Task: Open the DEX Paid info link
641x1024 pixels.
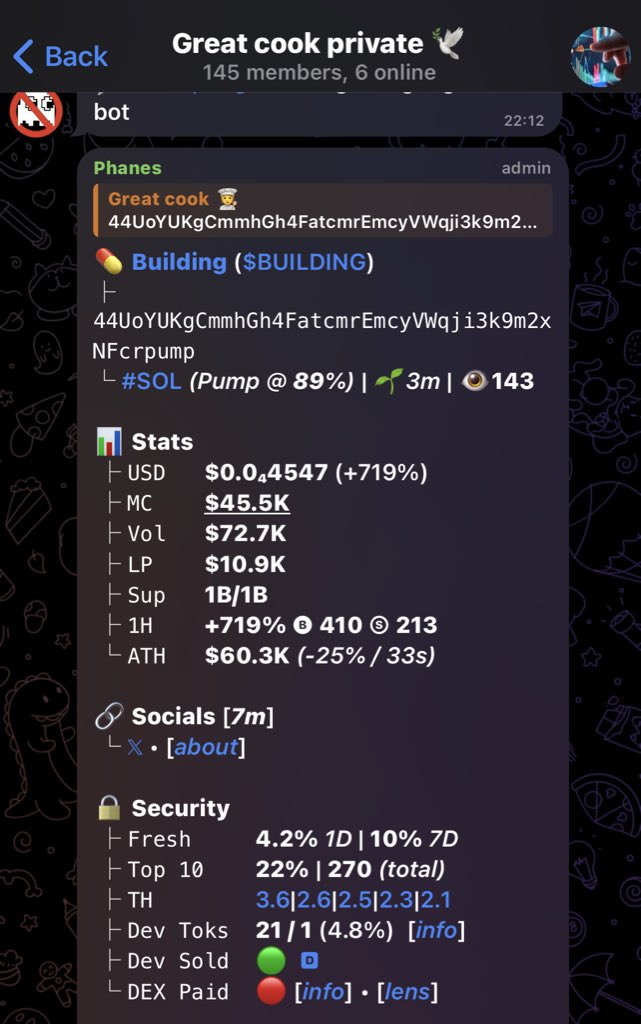Action: [321, 992]
